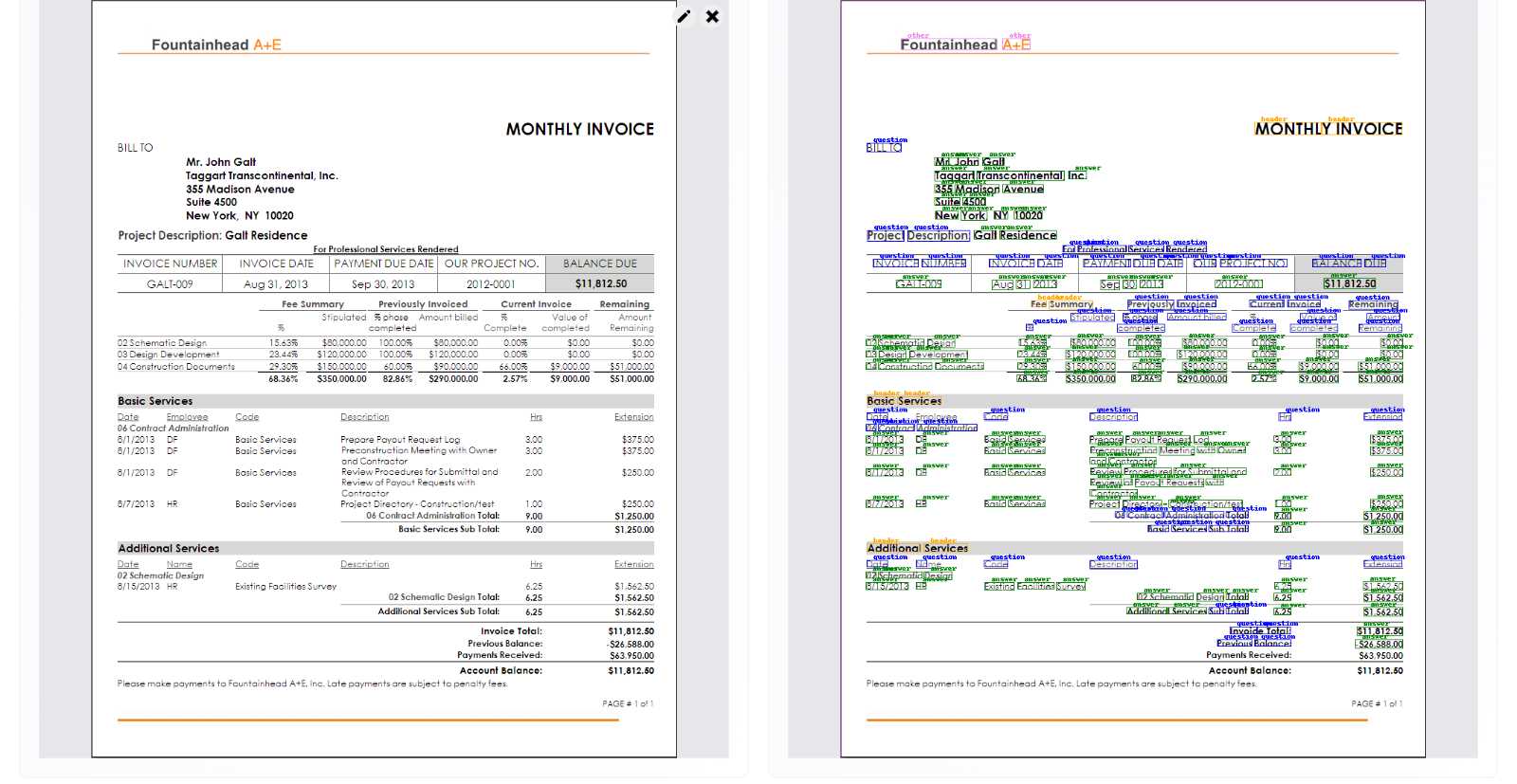Click 'PAGE # 1 of 1' footer in right document
1517x784 pixels.
point(1377,704)
